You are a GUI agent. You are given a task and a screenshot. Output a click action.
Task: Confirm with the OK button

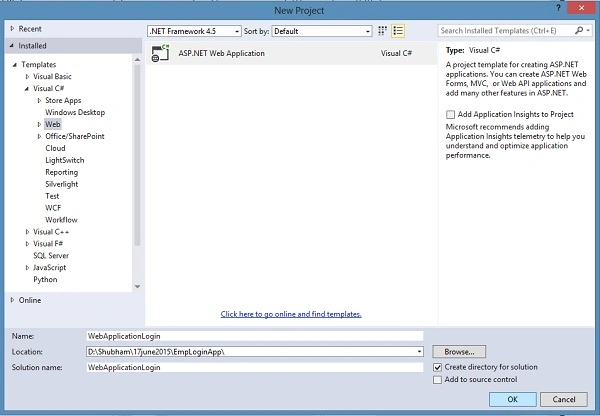[512, 400]
